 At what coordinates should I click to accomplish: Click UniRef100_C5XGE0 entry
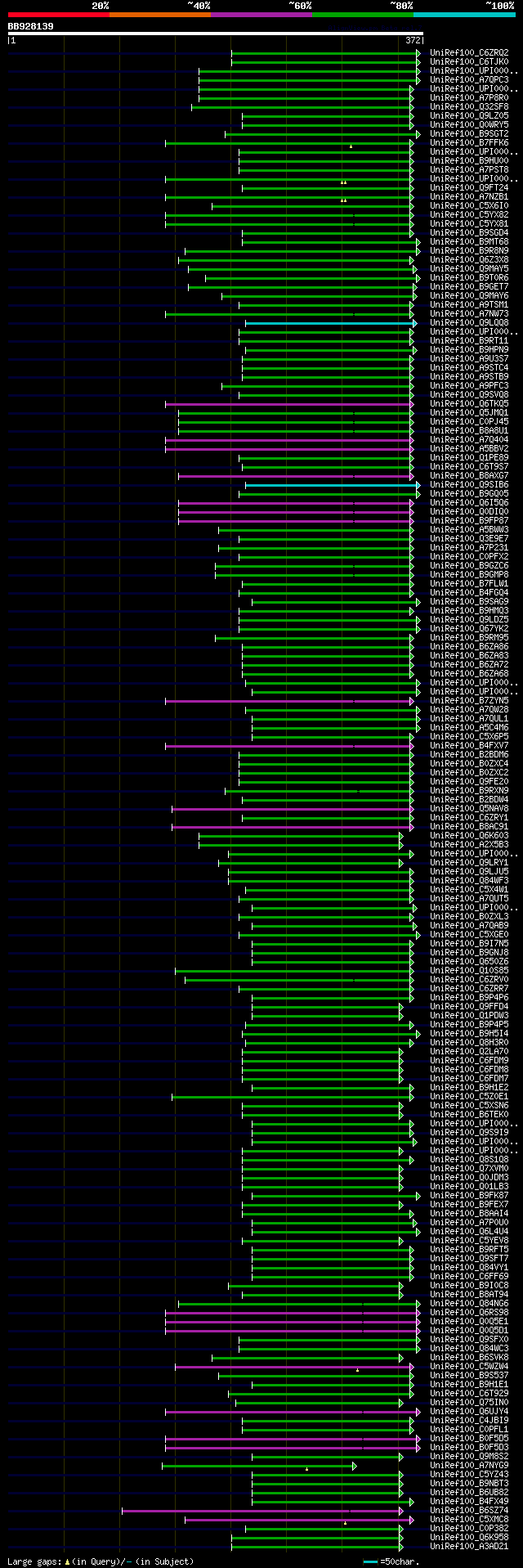(x=469, y=935)
